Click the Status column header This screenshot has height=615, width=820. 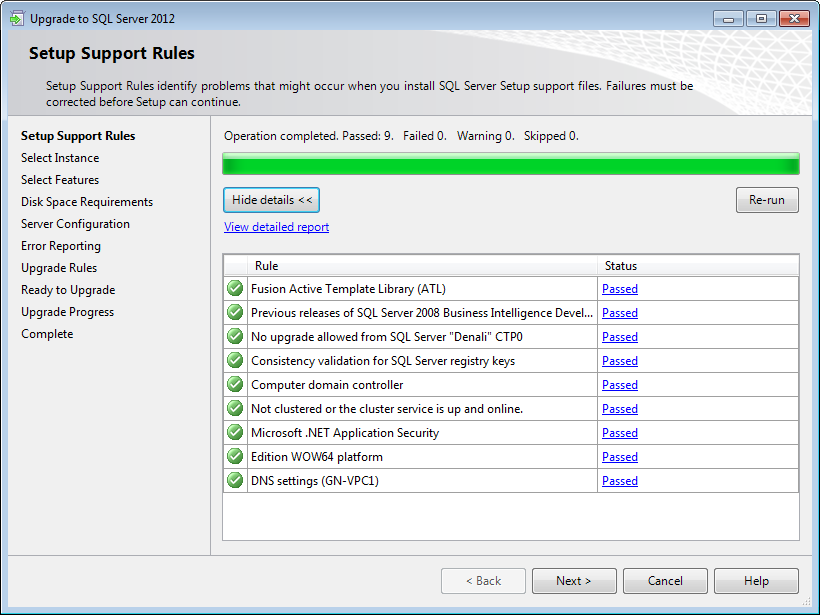tap(698, 266)
